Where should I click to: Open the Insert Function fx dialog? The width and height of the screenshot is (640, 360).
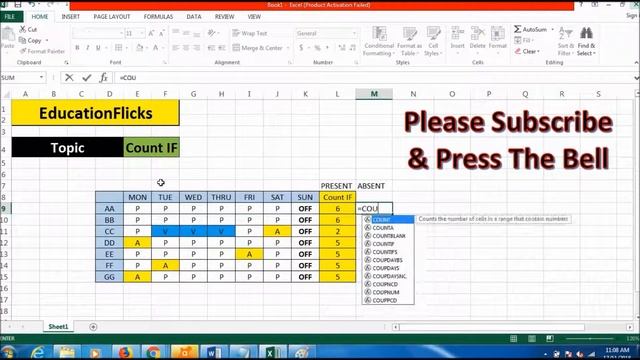point(104,78)
